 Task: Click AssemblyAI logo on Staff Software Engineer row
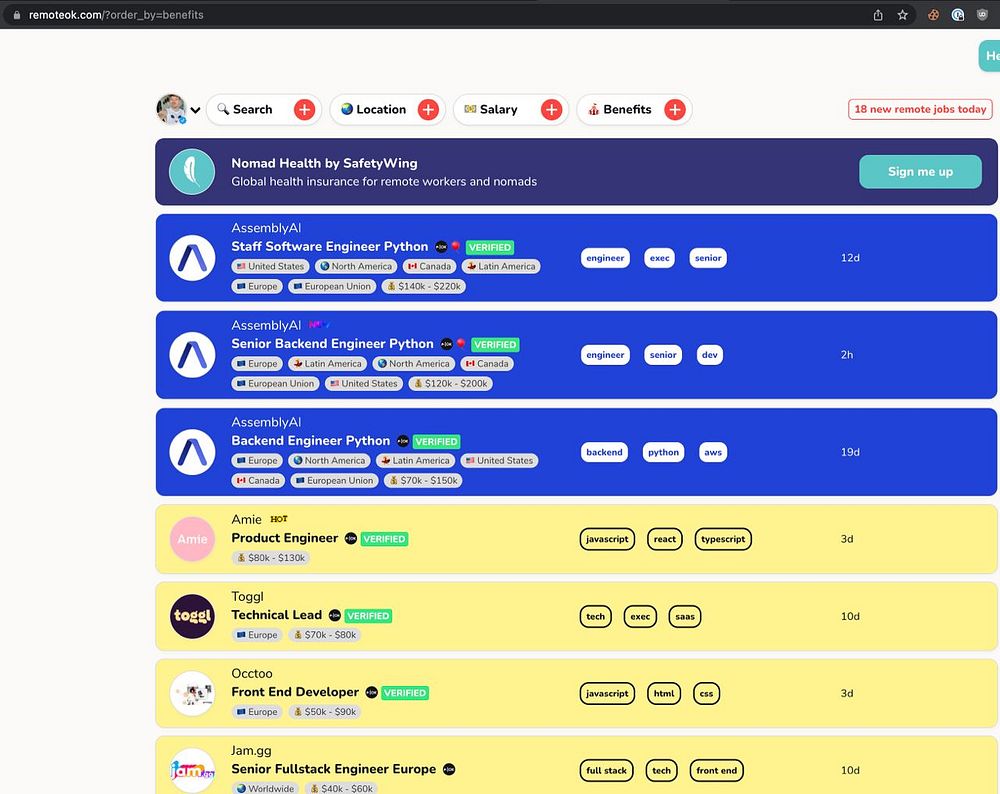(192, 258)
